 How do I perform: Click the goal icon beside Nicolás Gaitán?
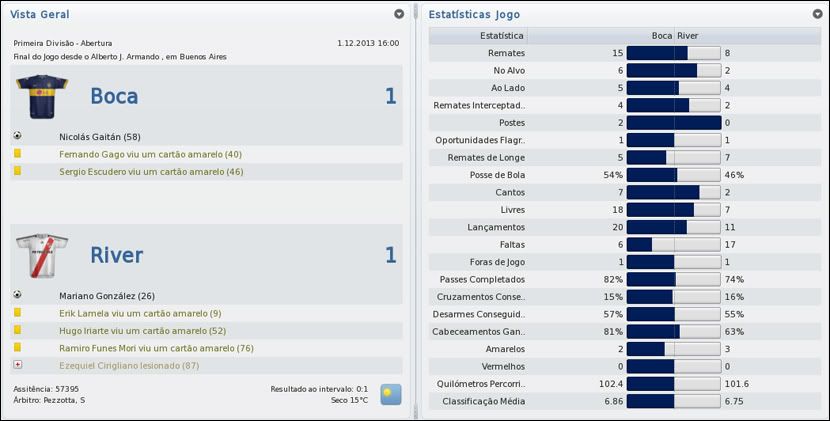click(x=18, y=136)
